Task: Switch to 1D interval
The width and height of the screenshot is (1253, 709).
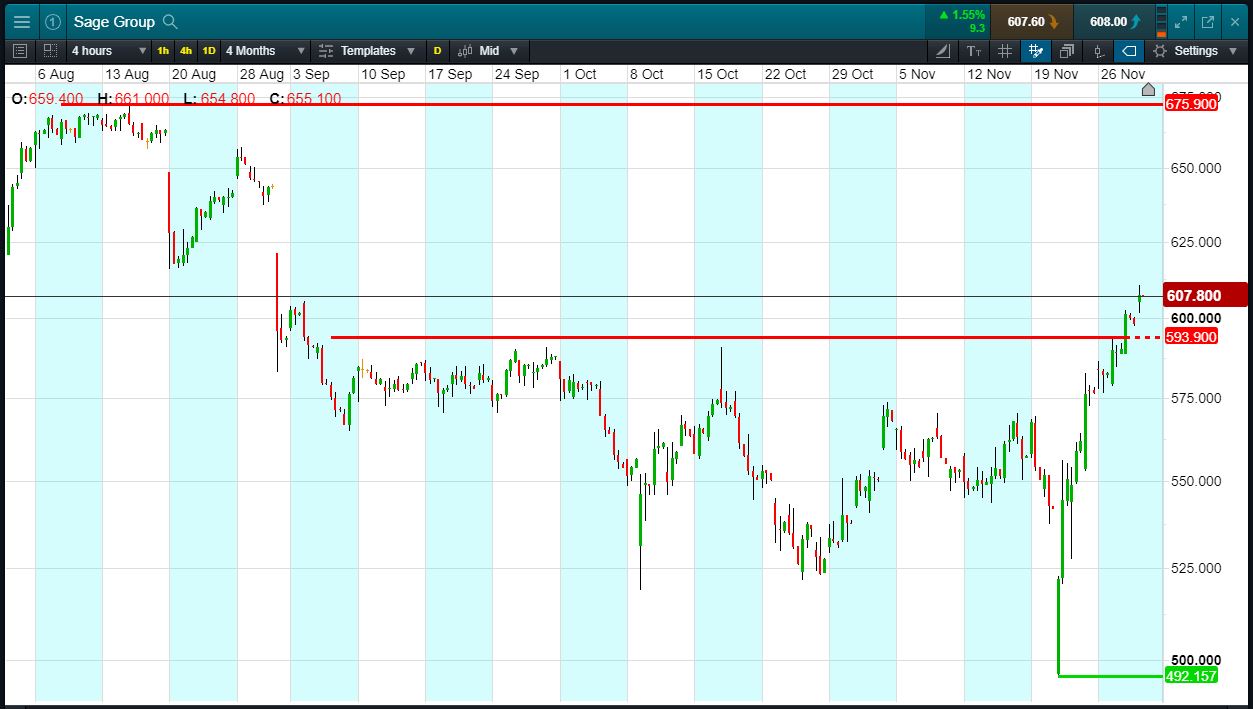Action: (208, 50)
